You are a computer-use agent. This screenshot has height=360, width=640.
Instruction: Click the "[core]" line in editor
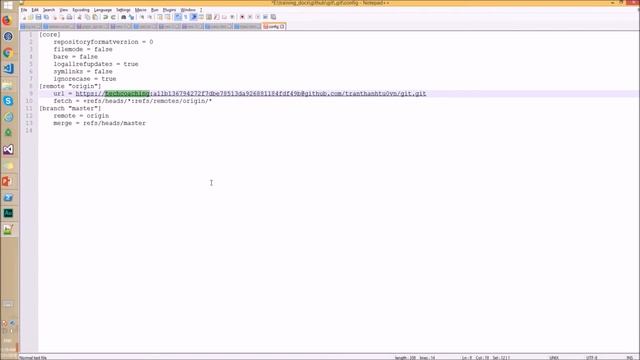(50, 35)
